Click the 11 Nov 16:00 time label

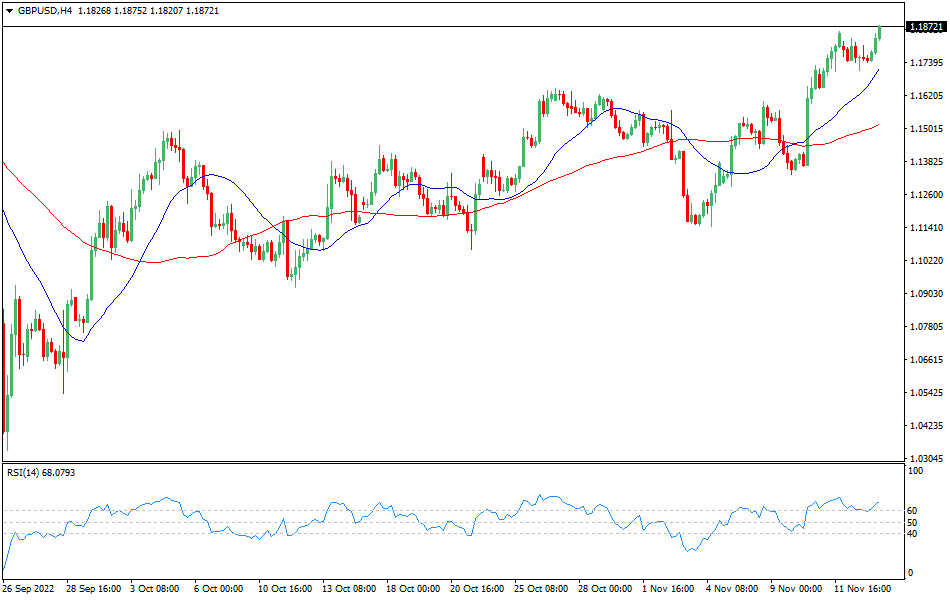click(x=860, y=590)
